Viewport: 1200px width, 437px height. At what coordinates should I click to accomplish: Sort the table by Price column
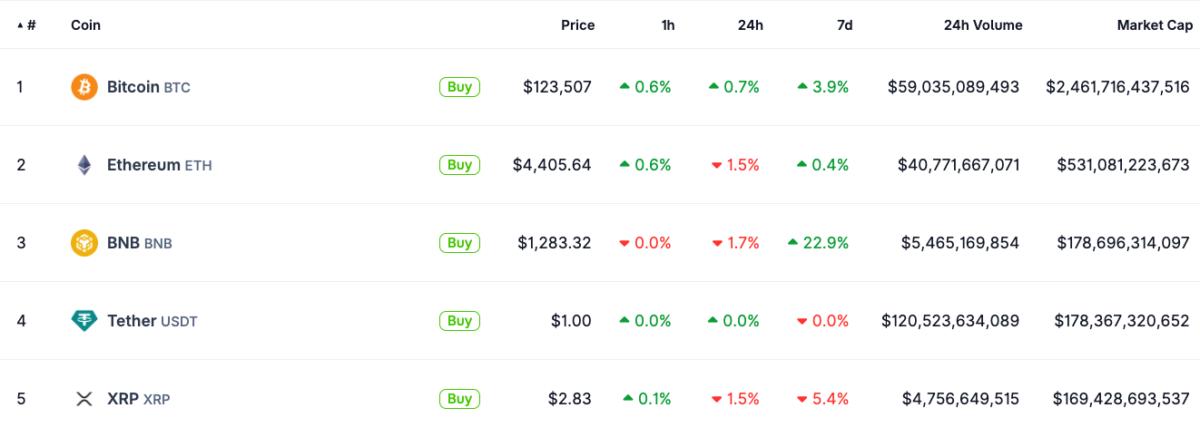click(x=577, y=25)
